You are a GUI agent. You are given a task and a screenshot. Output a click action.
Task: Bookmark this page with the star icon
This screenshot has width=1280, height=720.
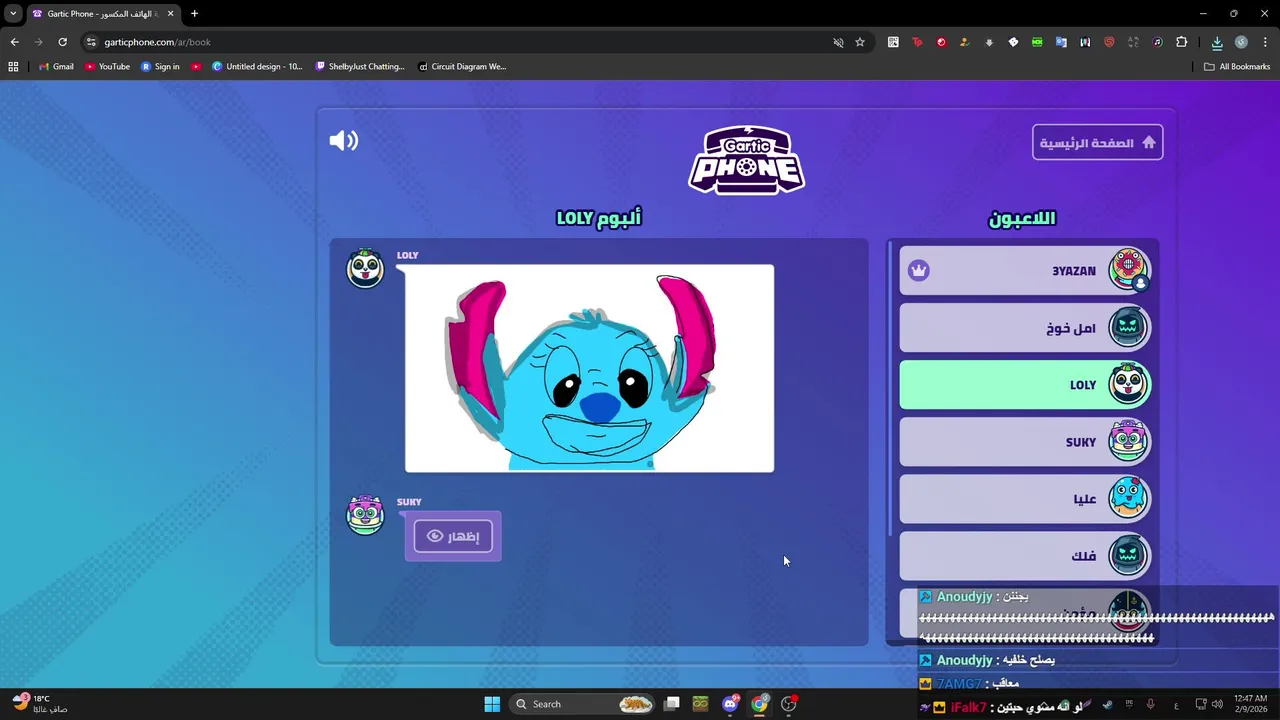pos(859,42)
